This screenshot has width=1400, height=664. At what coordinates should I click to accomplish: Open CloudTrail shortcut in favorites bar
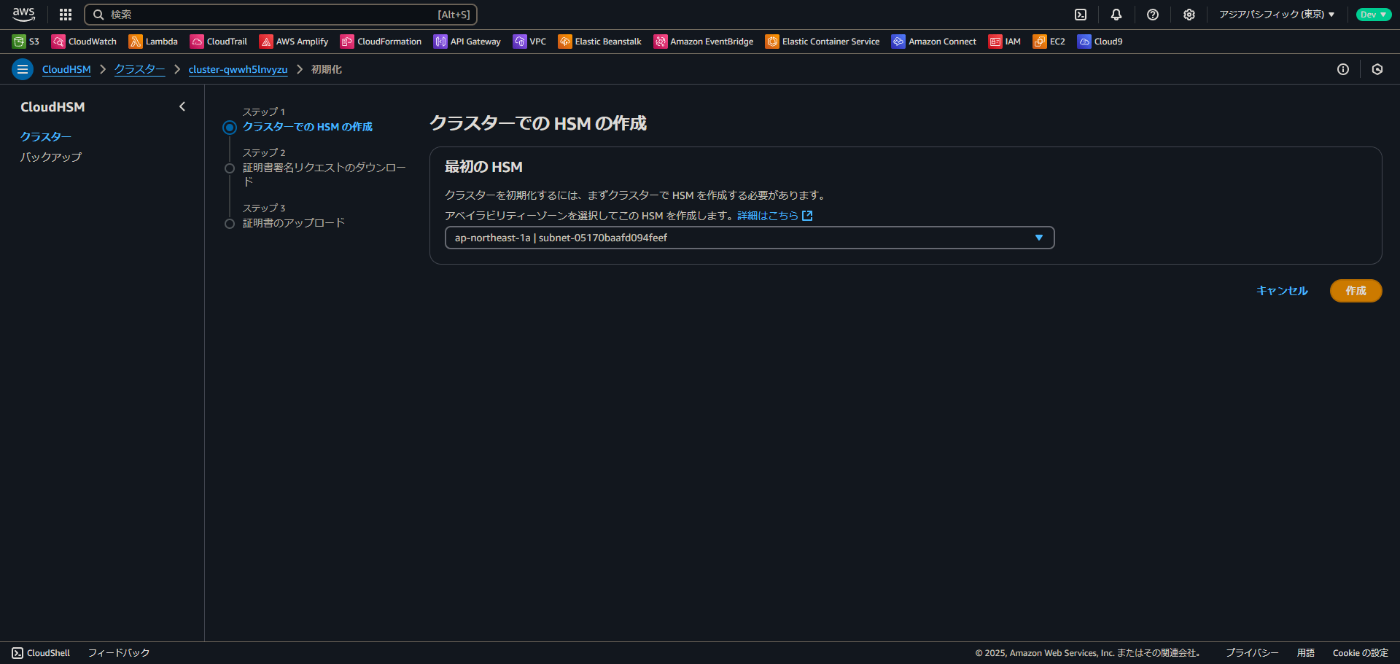point(218,42)
